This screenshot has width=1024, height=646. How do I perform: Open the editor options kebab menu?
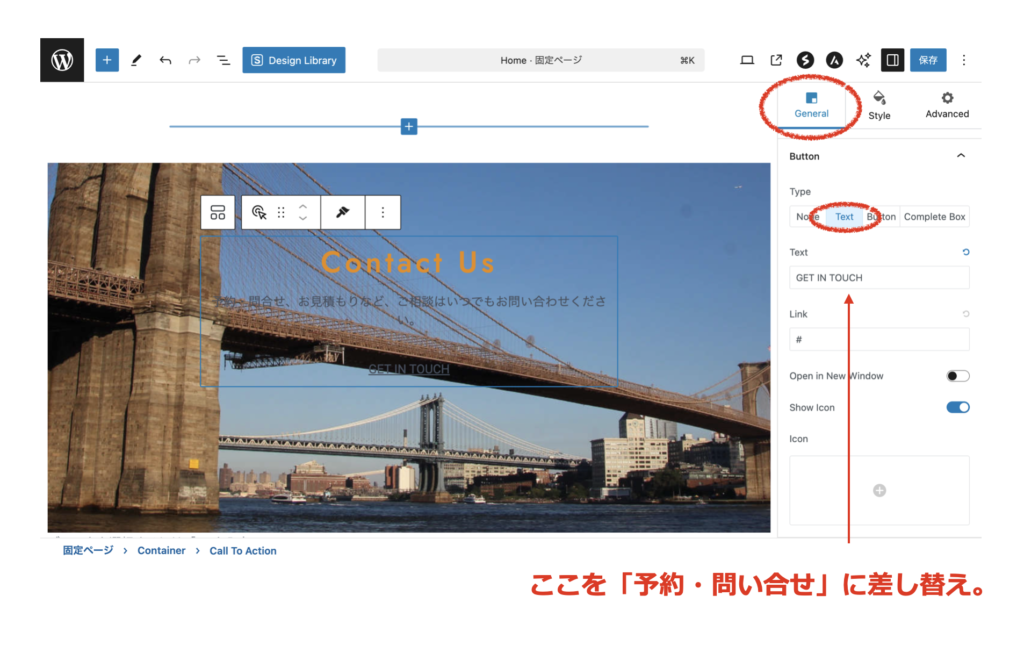pyautogui.click(x=964, y=60)
